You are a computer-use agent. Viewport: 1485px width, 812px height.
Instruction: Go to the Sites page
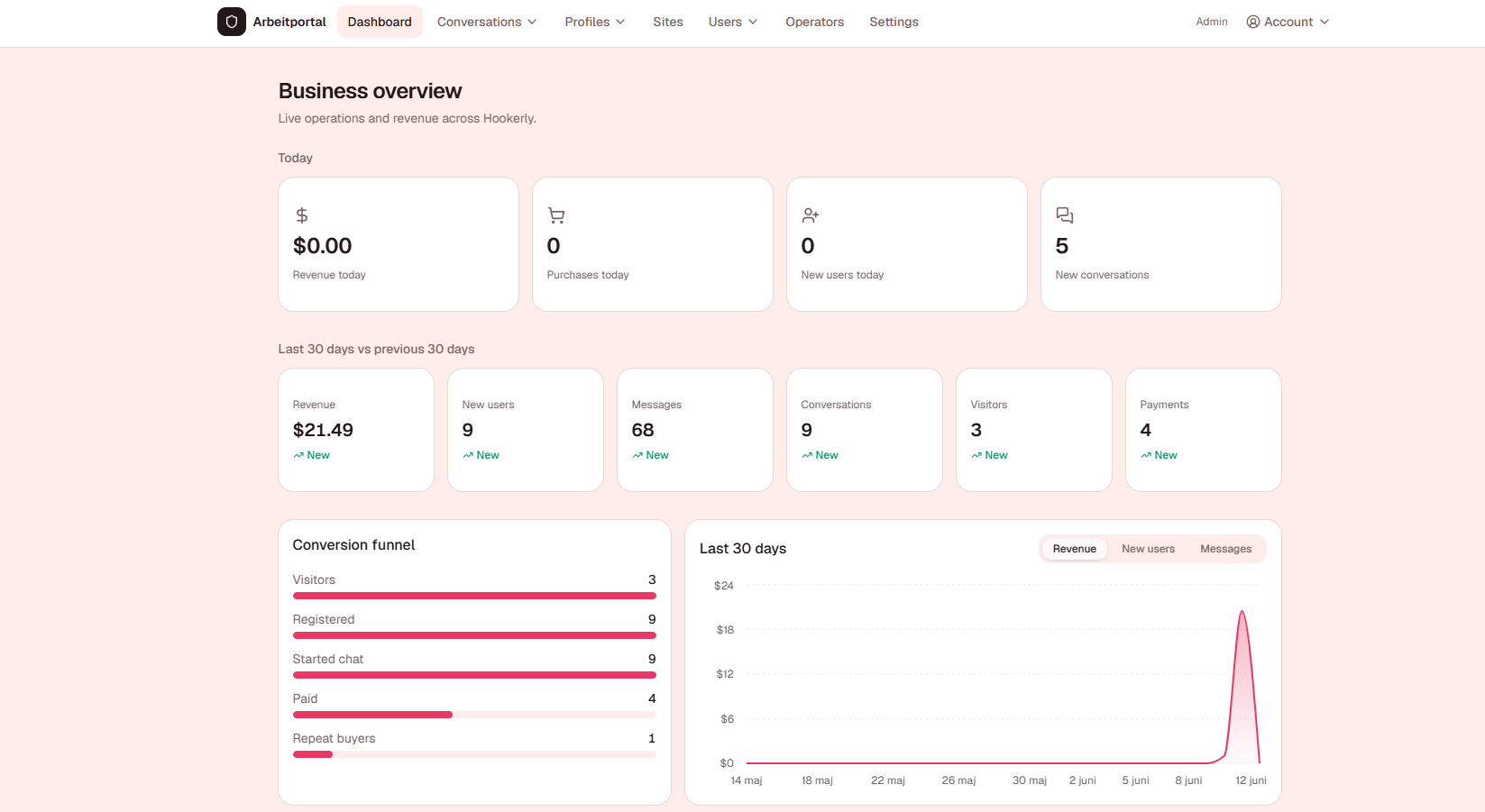pos(668,22)
